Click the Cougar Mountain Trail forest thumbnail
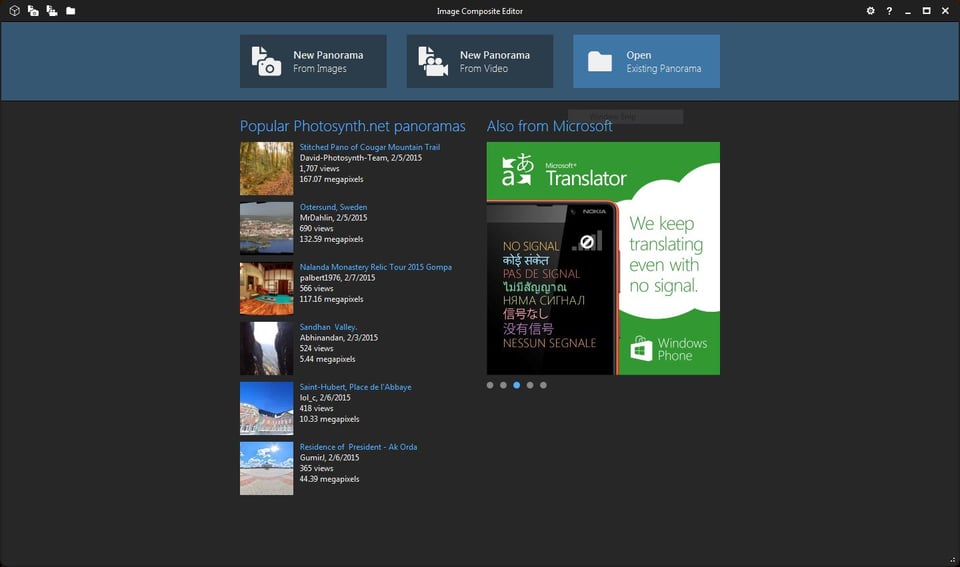960x567 pixels. [266, 168]
